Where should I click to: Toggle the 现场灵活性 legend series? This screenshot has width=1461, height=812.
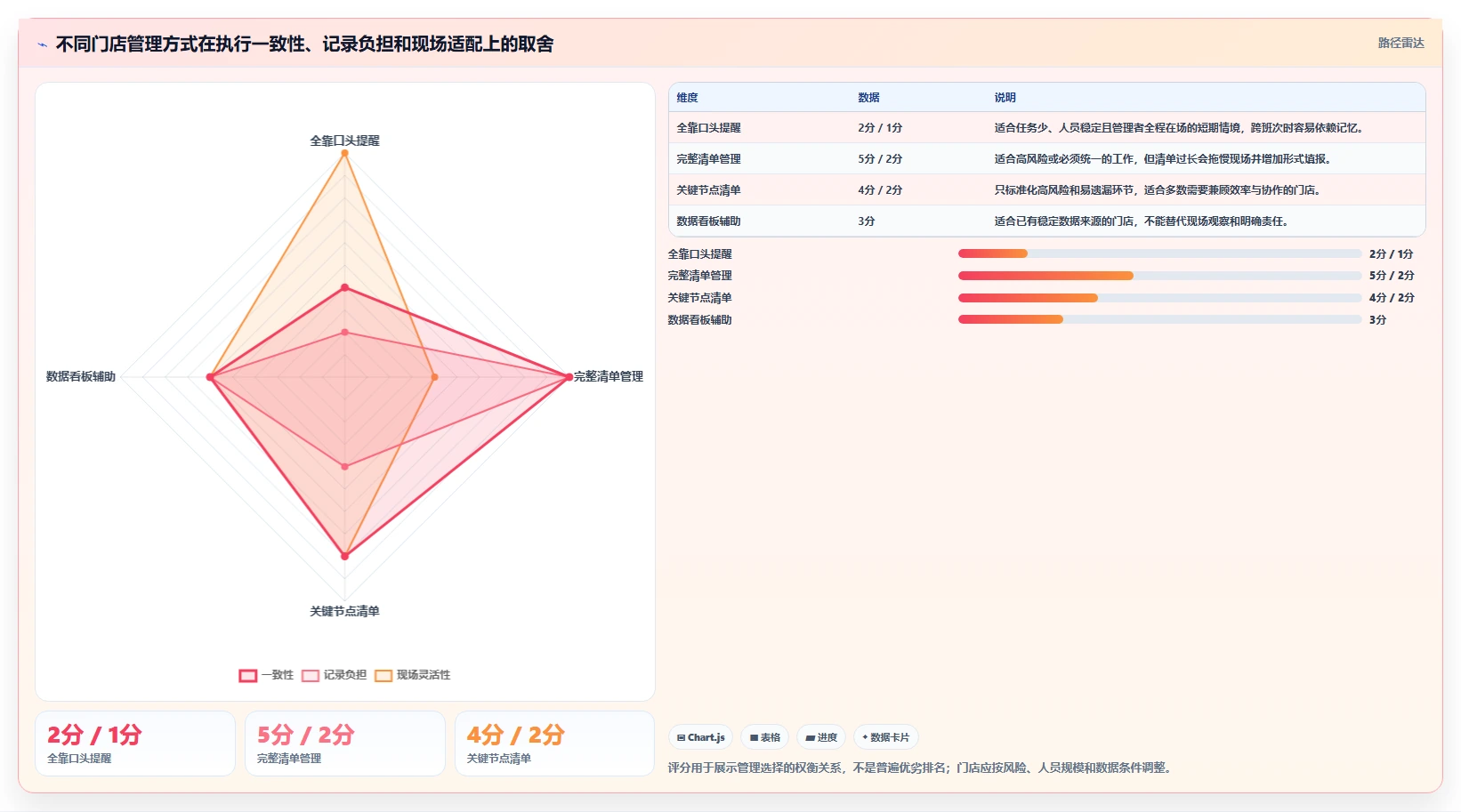pos(412,675)
